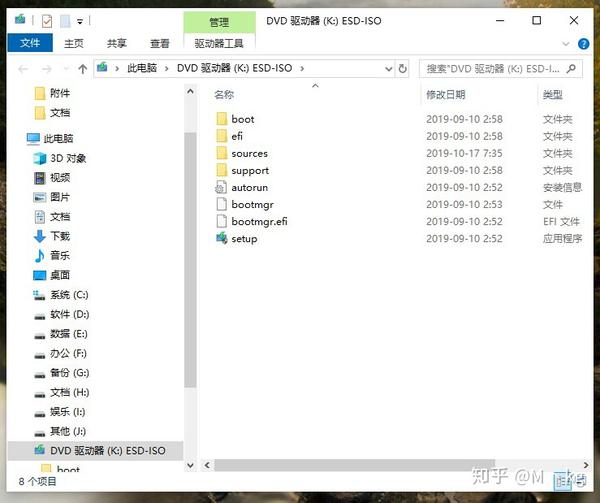Click the horizontal scrollbar thumb in file list

pos(354,465)
